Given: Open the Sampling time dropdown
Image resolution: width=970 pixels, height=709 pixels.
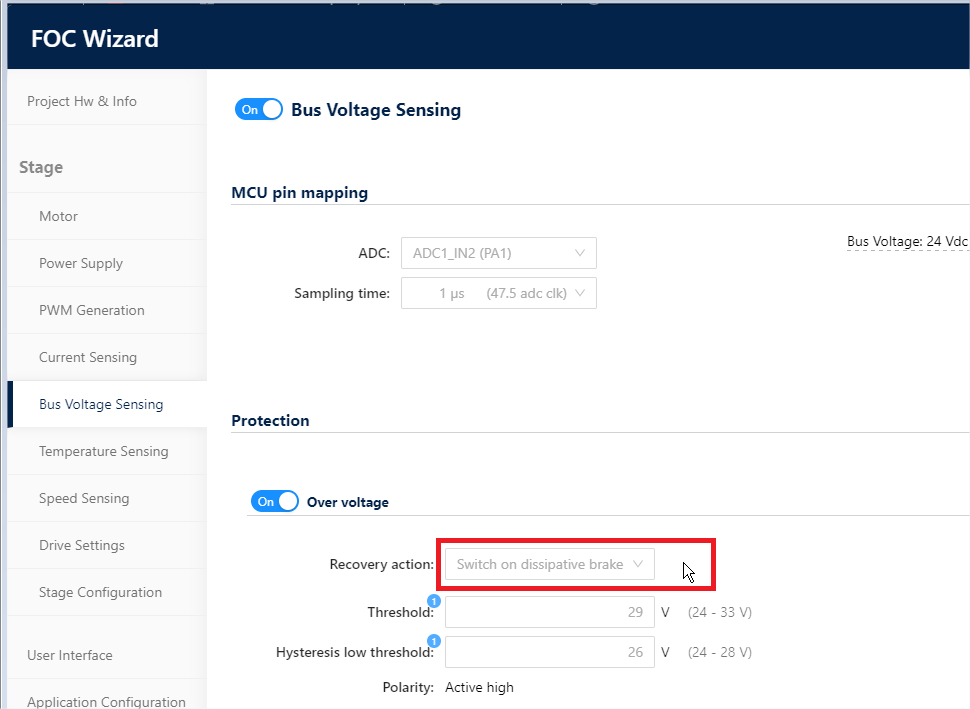Looking at the screenshot, I should (x=498, y=293).
